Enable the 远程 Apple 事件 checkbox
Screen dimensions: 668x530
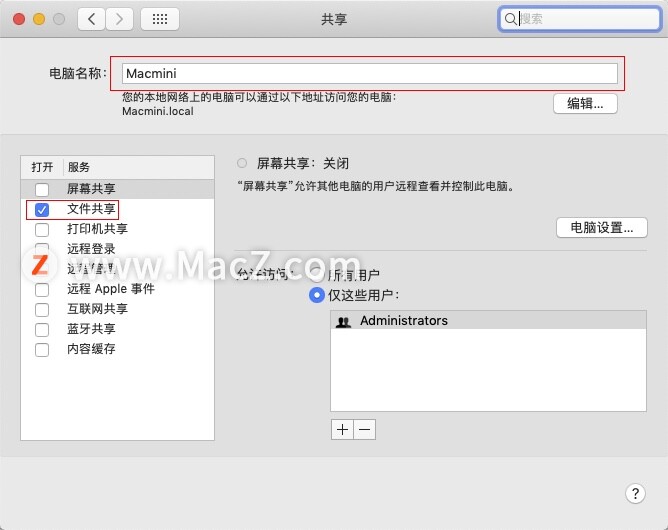click(42, 290)
